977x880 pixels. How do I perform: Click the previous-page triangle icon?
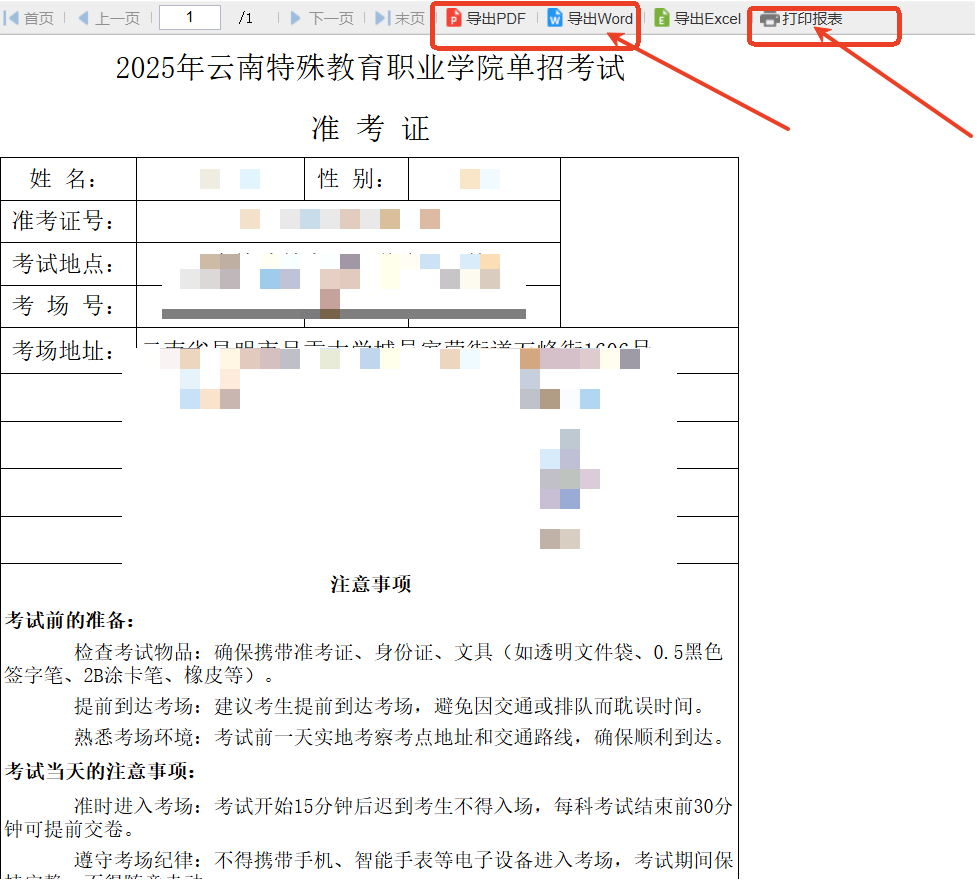[x=83, y=18]
